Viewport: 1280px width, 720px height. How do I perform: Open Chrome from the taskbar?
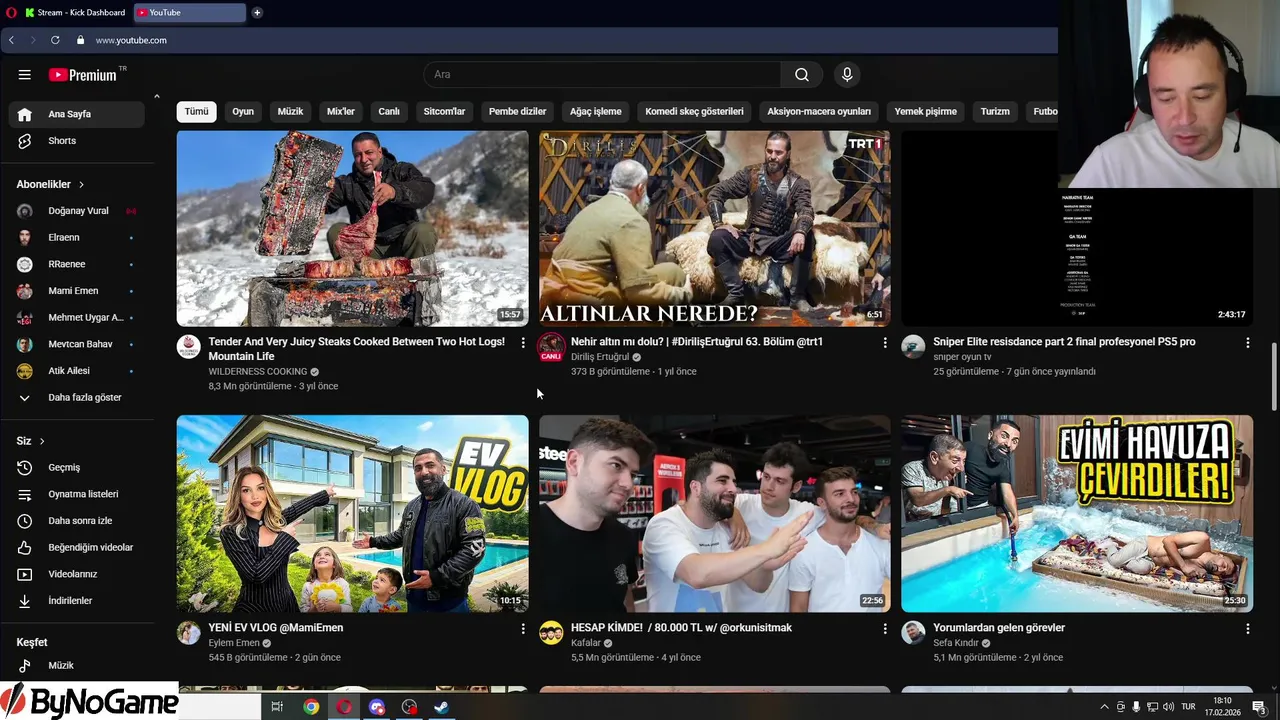[x=311, y=707]
